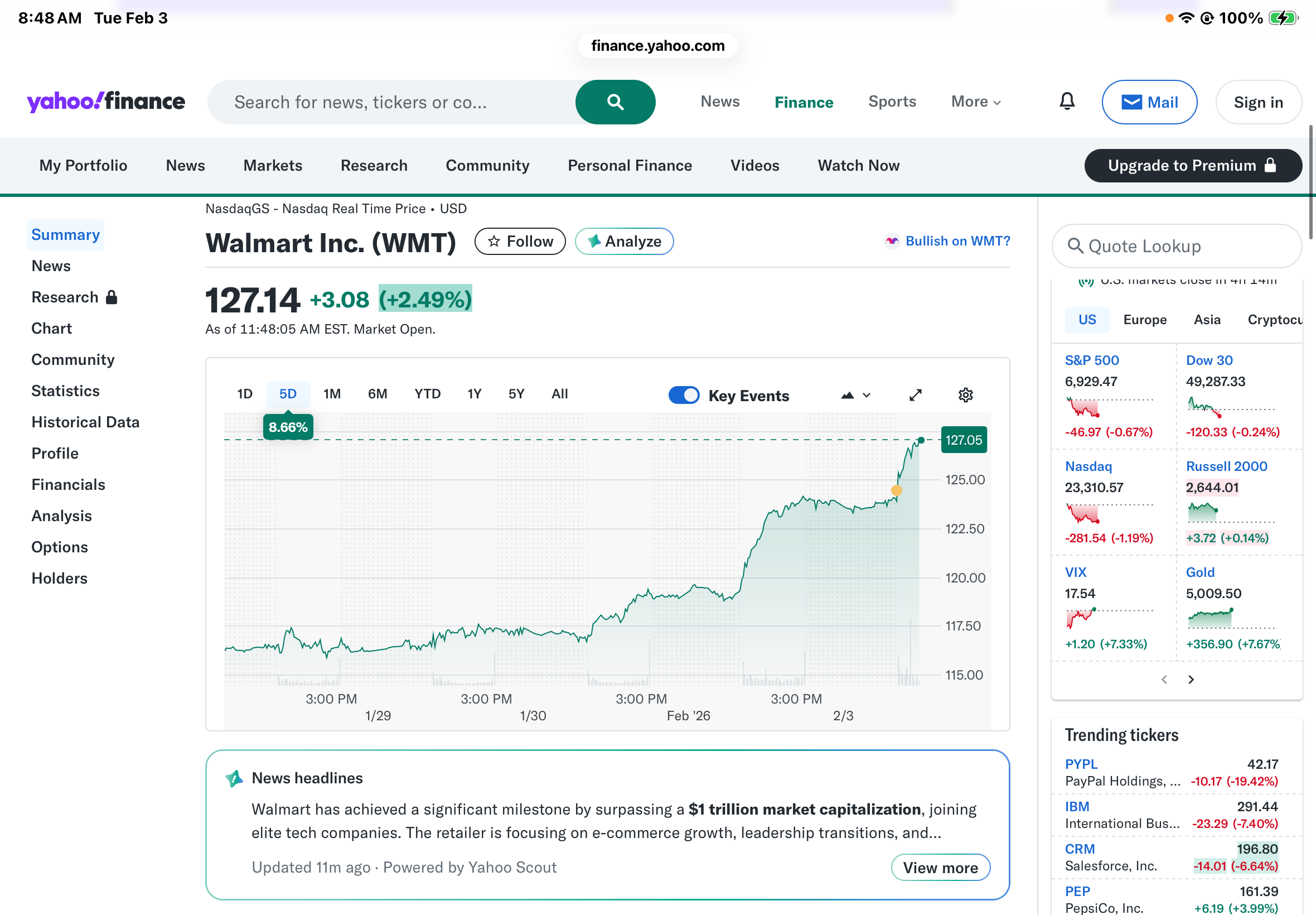Click the Follow star button
The image size is (1316, 915).
coord(520,242)
